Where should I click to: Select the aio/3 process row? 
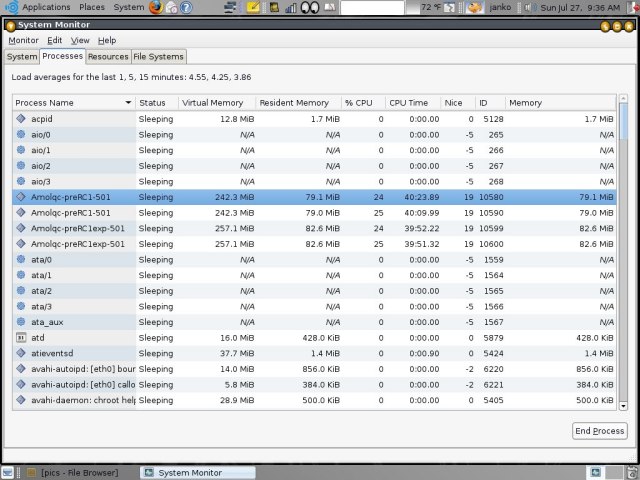coord(314,181)
